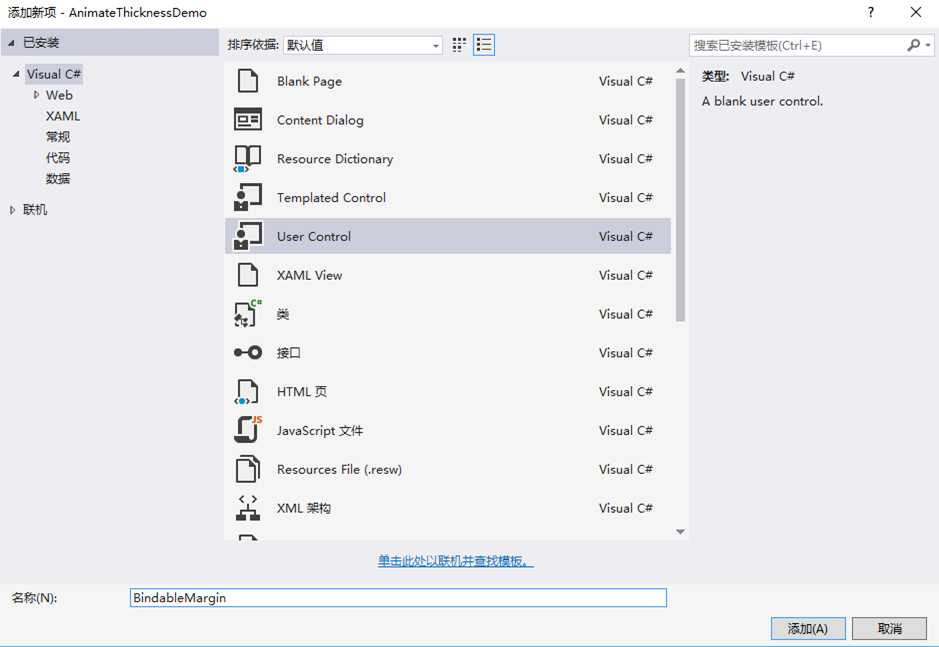Click the 添加(A) button
Viewport: 939px width, 647px height.
point(808,628)
